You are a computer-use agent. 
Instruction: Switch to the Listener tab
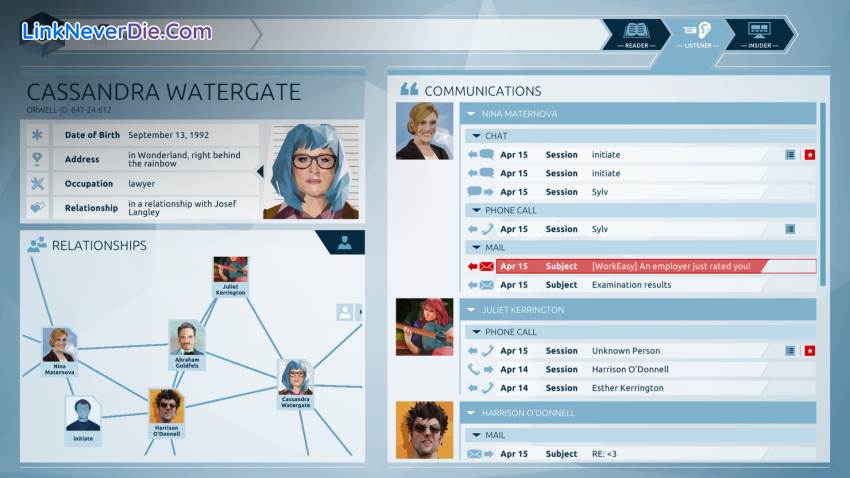coord(698,35)
